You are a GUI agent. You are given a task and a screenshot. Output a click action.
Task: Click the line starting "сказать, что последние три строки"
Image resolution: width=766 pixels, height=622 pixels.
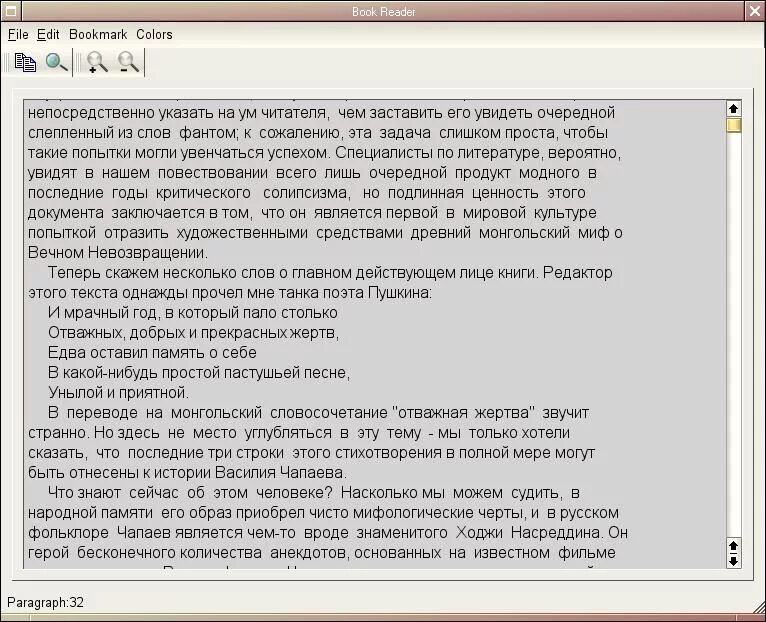tap(311, 453)
